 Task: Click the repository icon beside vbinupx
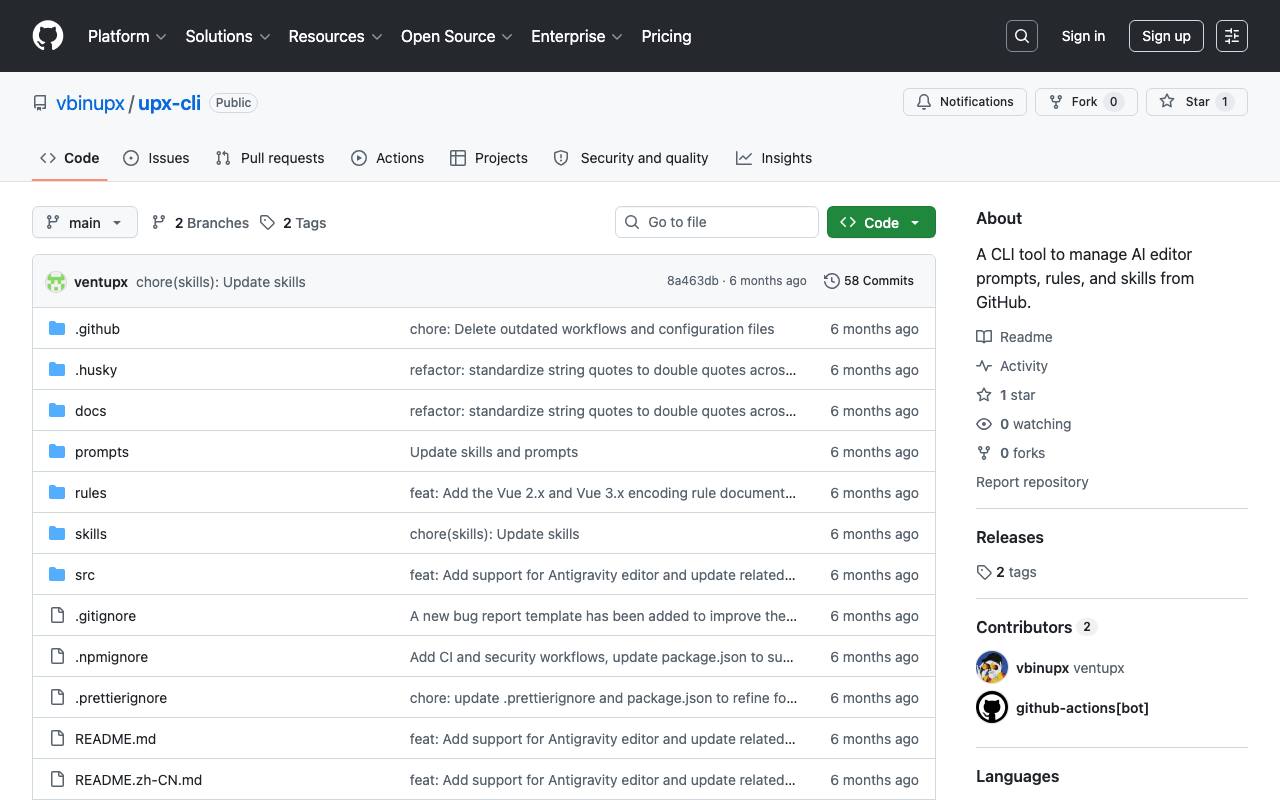pyautogui.click(x=40, y=103)
